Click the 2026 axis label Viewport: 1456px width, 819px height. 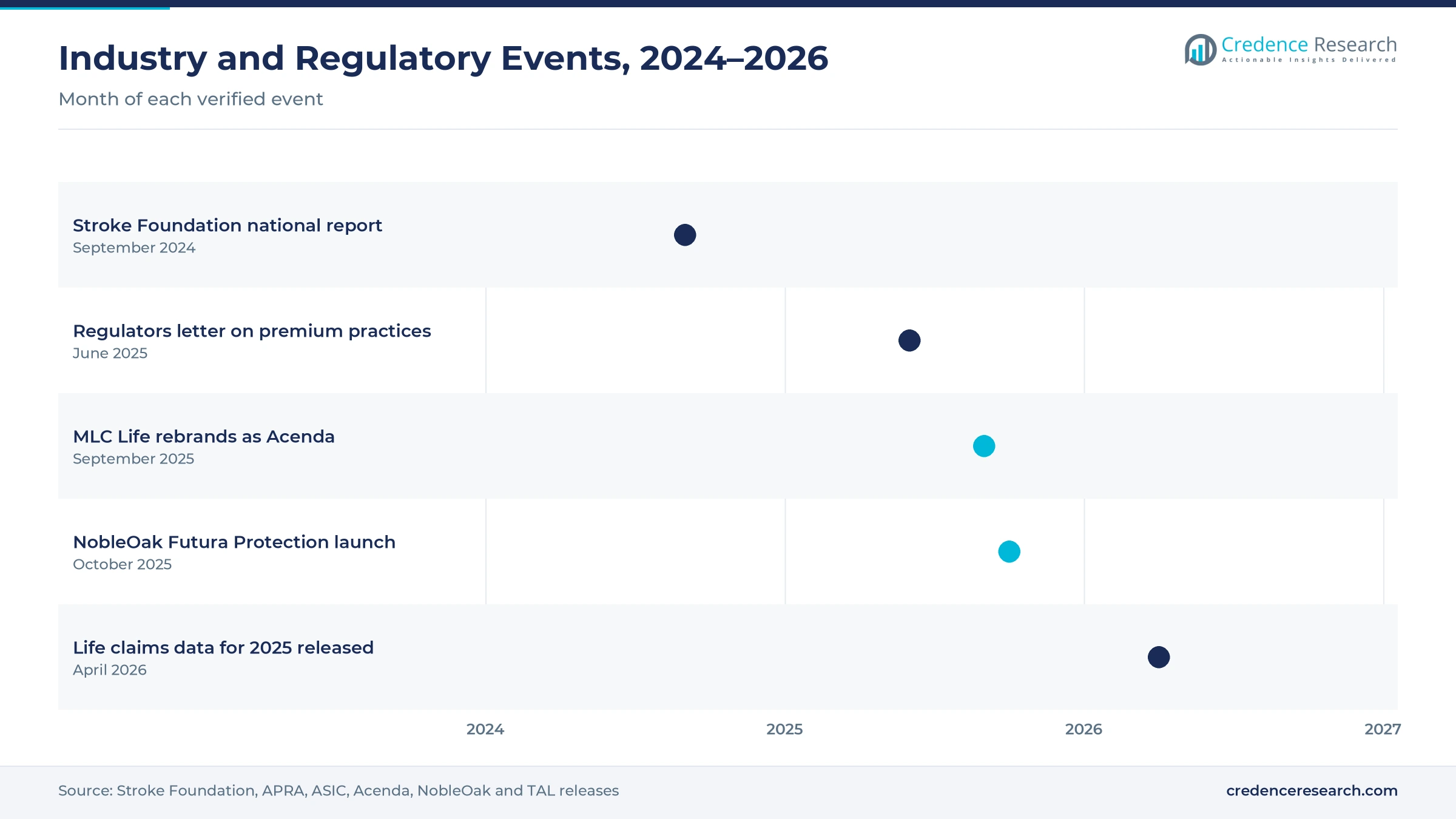[1084, 729]
